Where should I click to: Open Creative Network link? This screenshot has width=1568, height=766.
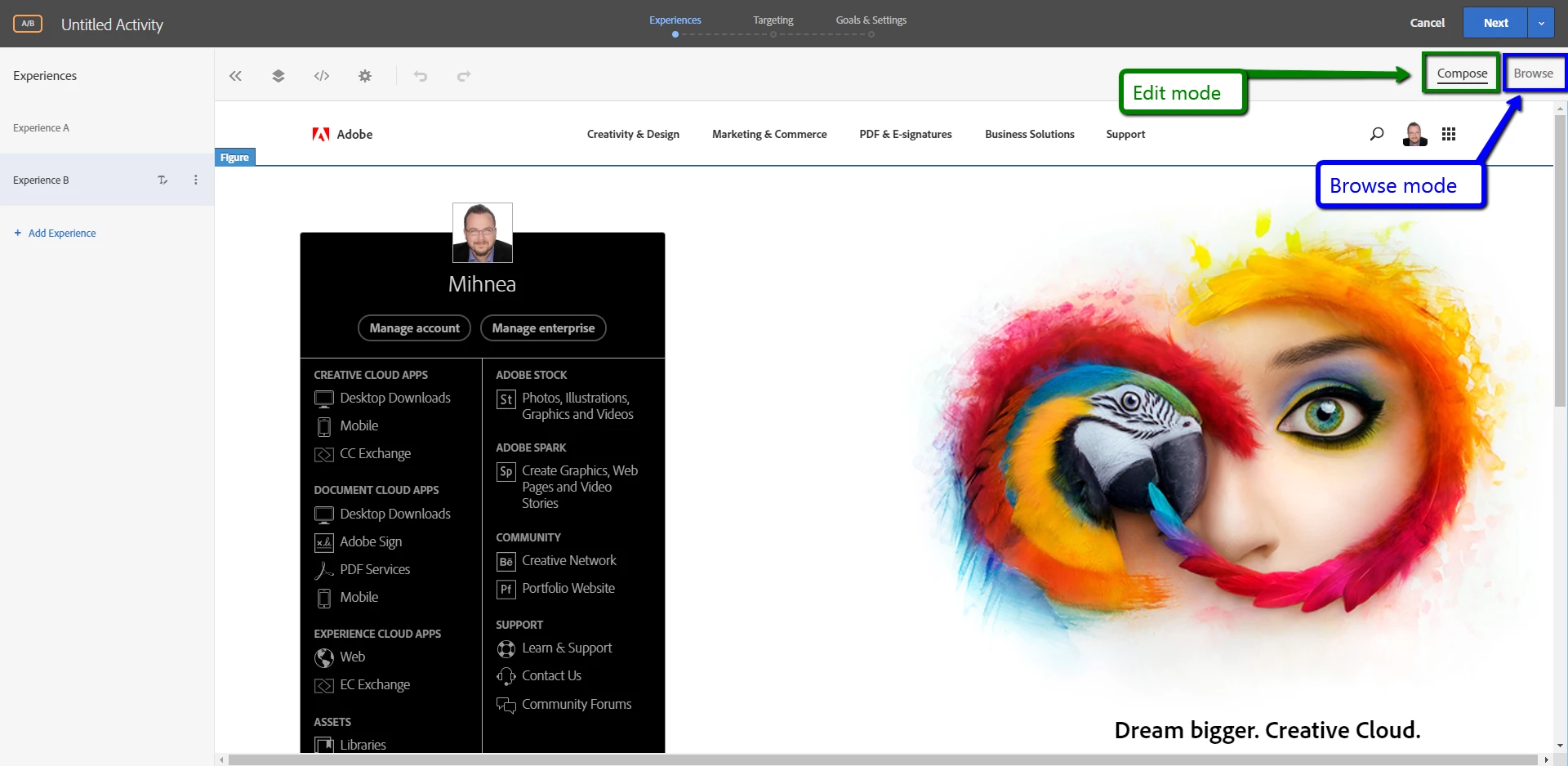pos(569,560)
